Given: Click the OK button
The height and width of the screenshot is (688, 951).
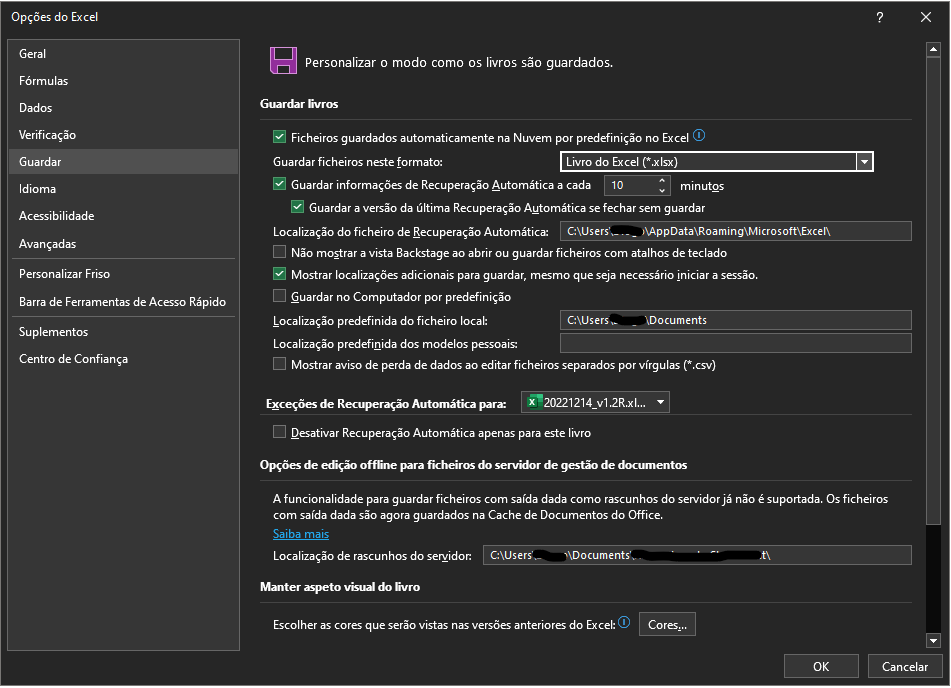Looking at the screenshot, I should [x=821, y=666].
